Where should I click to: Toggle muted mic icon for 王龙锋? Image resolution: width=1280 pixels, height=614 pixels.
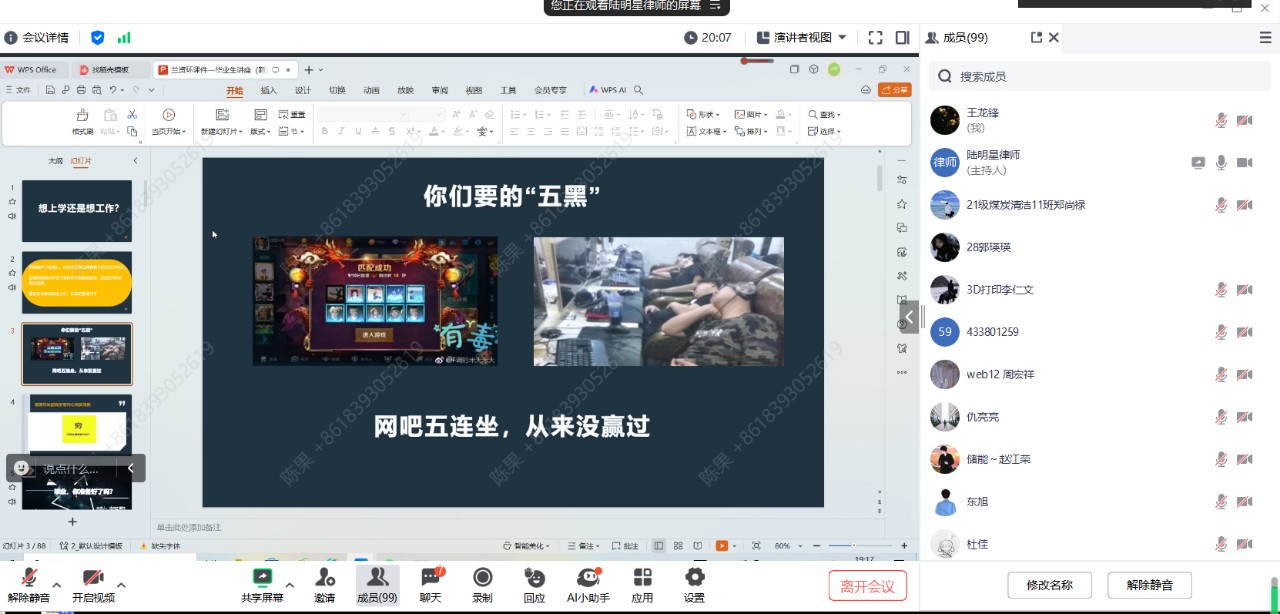[1221, 120]
